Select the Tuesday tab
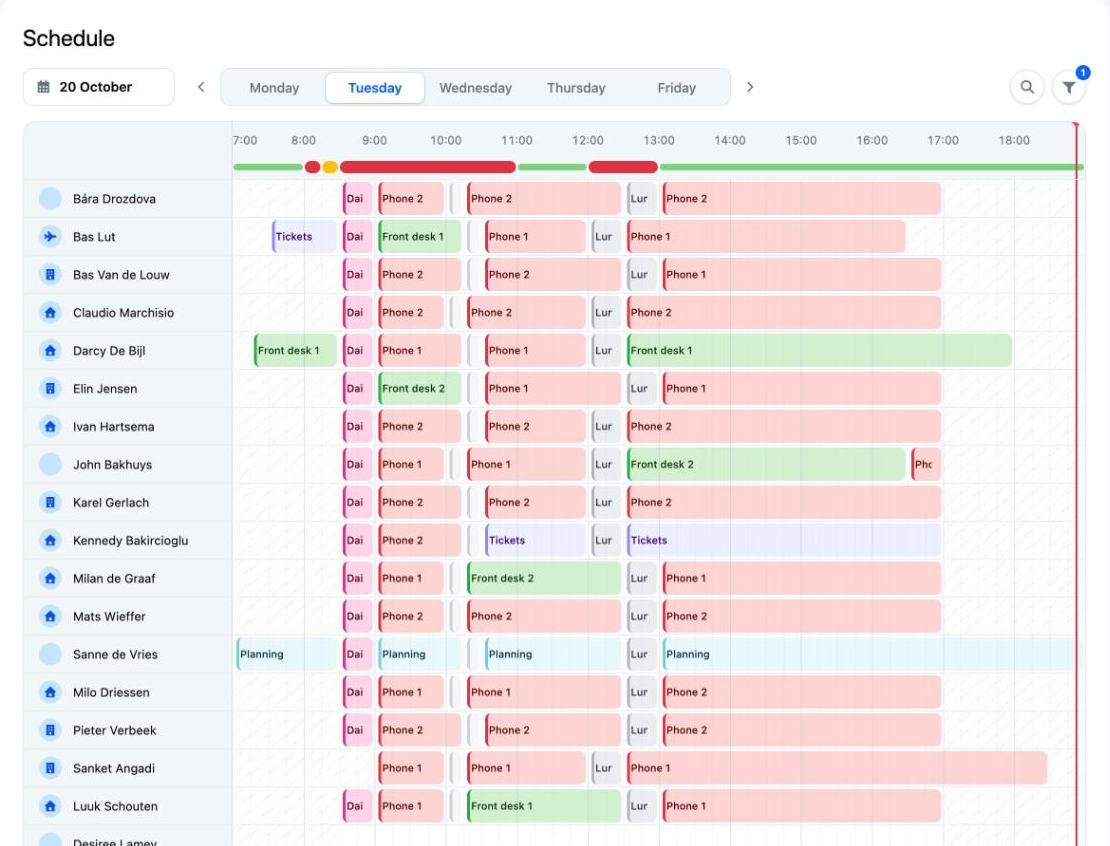The image size is (1110, 846). (x=374, y=88)
